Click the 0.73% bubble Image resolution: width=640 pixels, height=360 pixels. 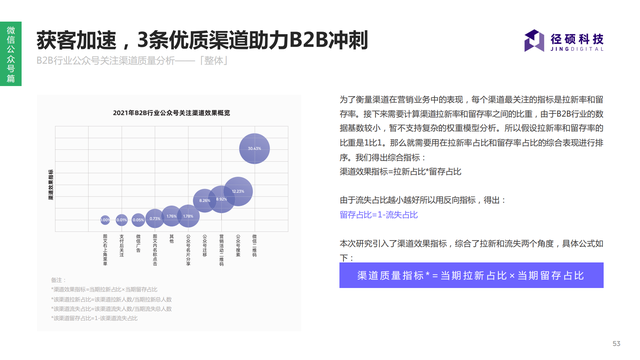click(155, 219)
